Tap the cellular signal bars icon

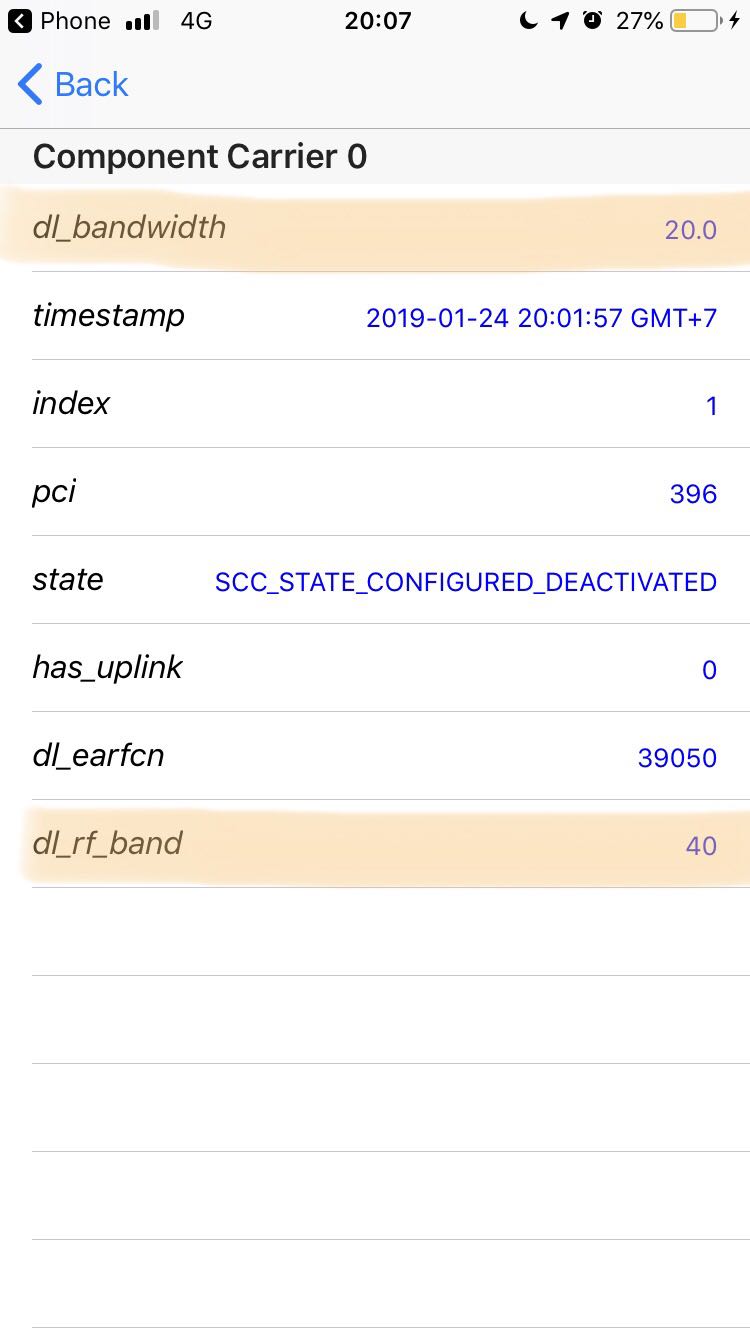pyautogui.click(x=144, y=21)
